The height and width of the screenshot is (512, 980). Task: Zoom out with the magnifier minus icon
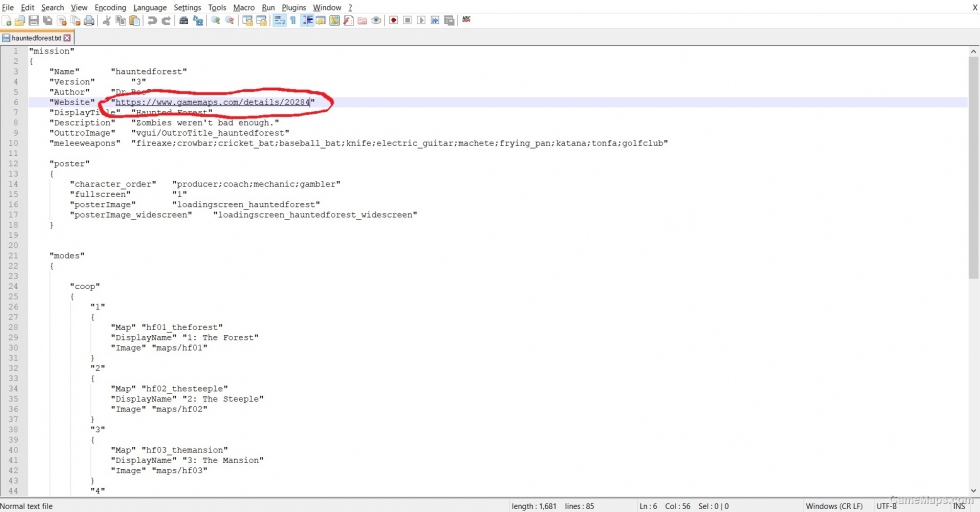[x=230, y=21]
